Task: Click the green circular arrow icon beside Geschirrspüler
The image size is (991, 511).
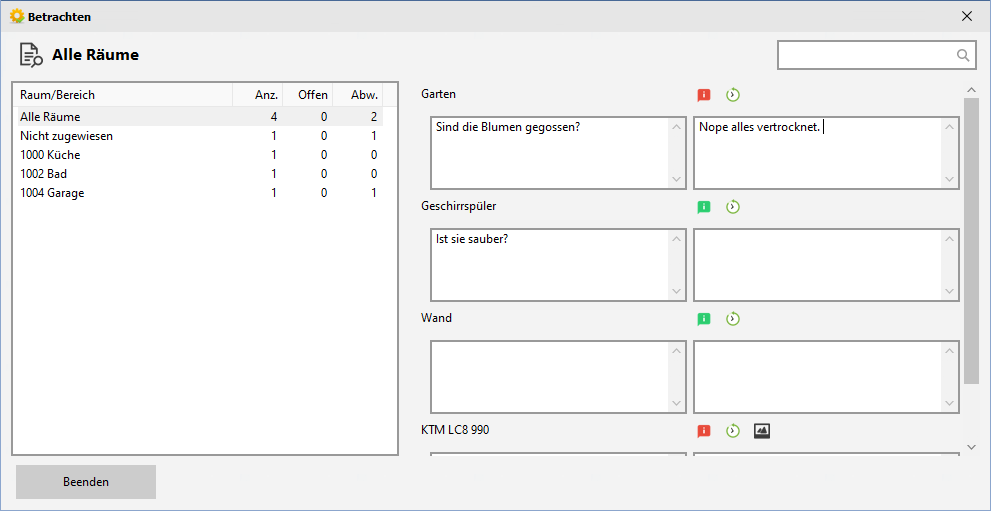Action: tap(733, 207)
